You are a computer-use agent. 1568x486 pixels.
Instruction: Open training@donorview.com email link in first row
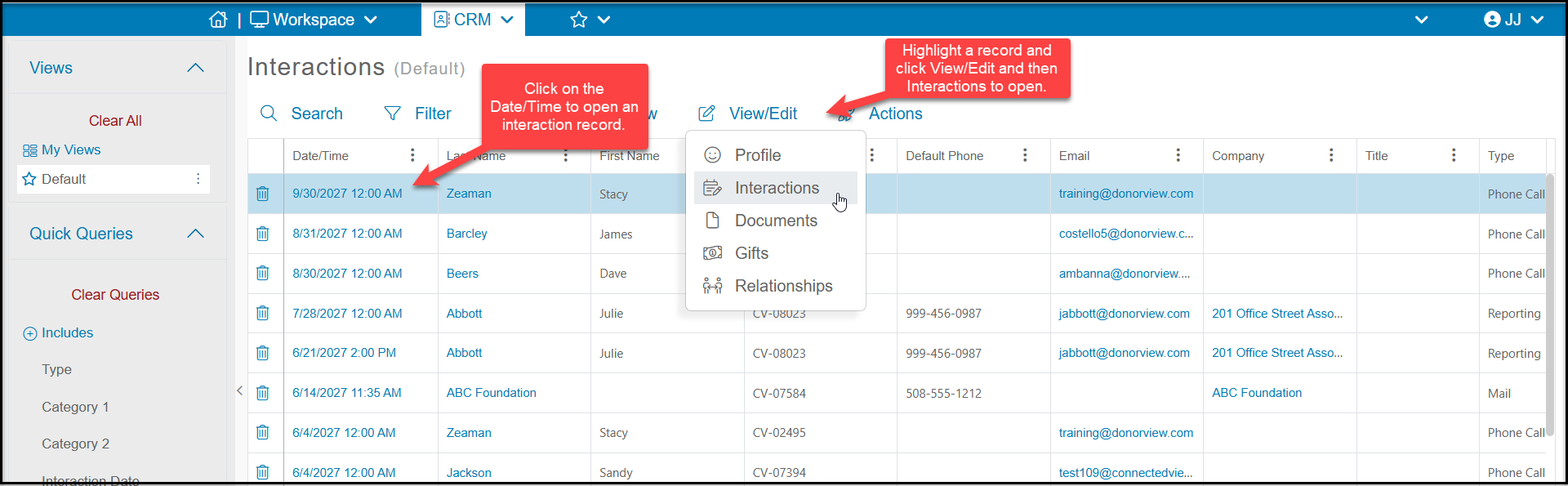pyautogui.click(x=1126, y=194)
